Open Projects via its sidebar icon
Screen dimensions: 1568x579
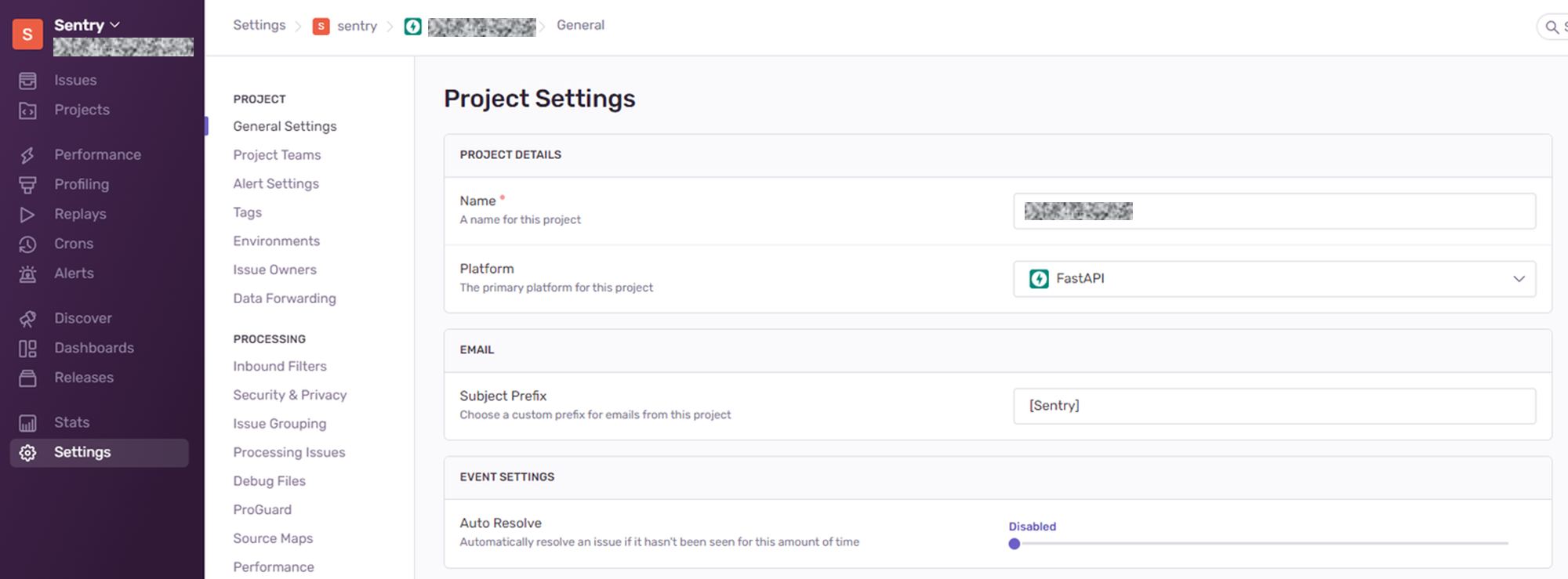coord(27,110)
